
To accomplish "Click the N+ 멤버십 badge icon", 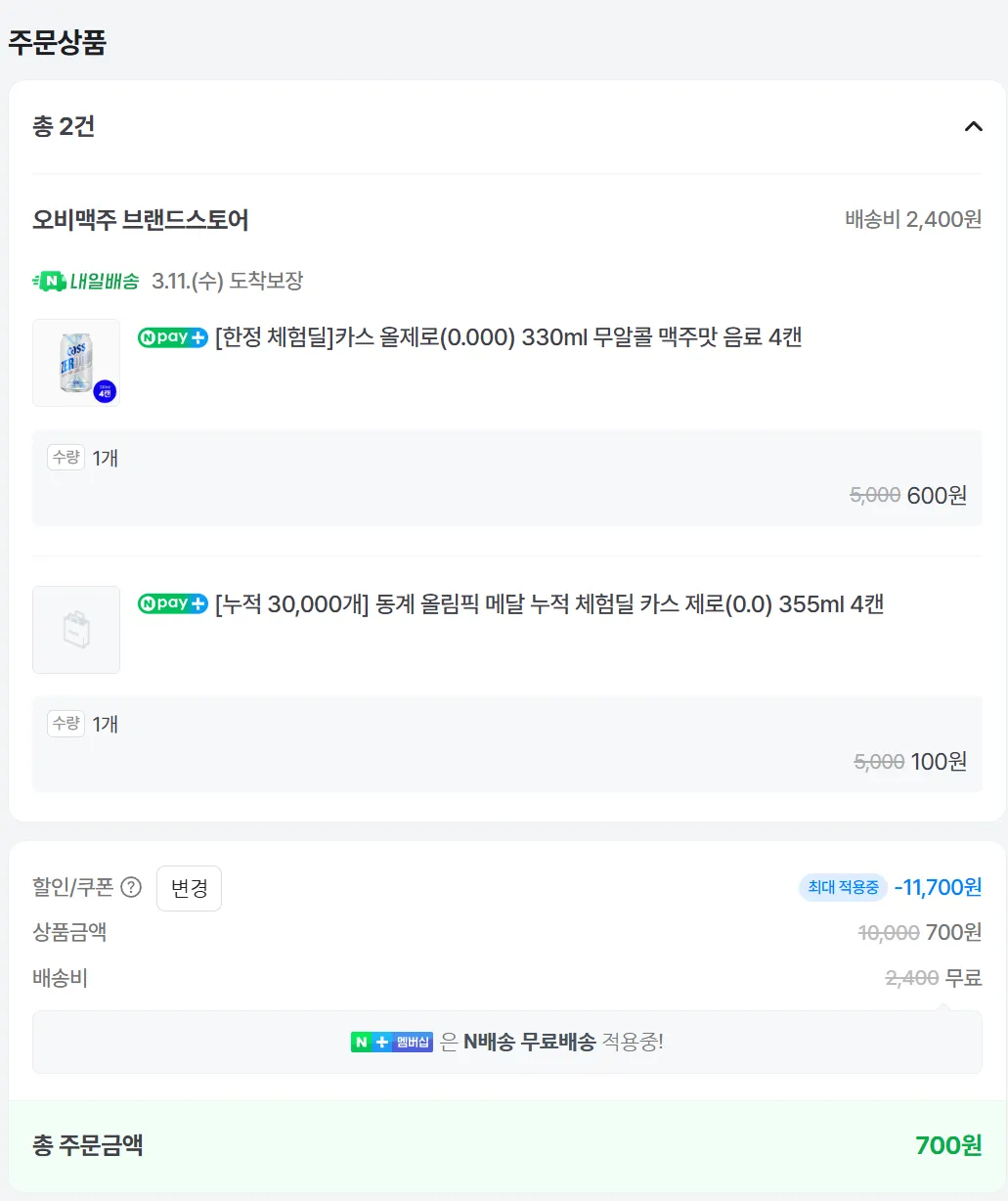I will pos(391,1042).
